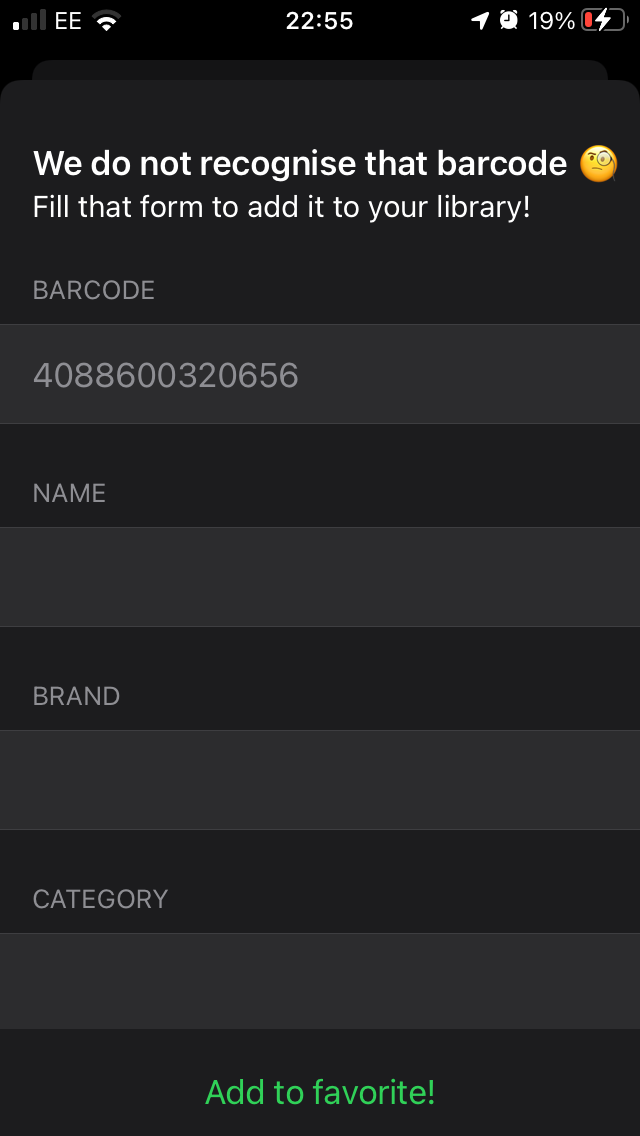The height and width of the screenshot is (1136, 640).
Task: Tap Add to favorite!
Action: tap(320, 1092)
